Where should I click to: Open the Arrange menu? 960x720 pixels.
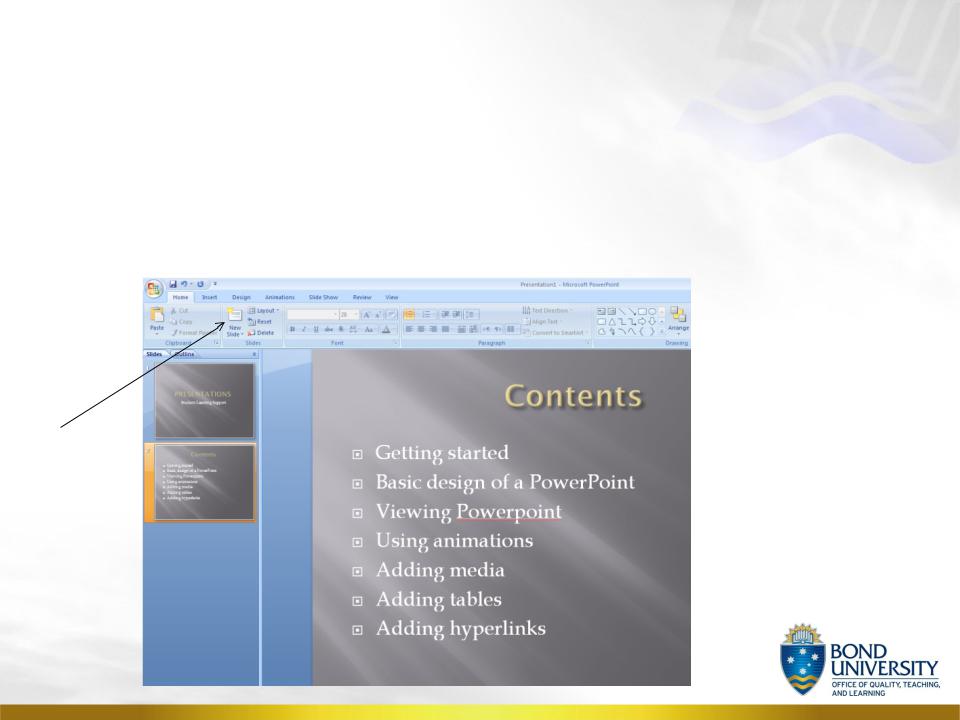coord(678,321)
